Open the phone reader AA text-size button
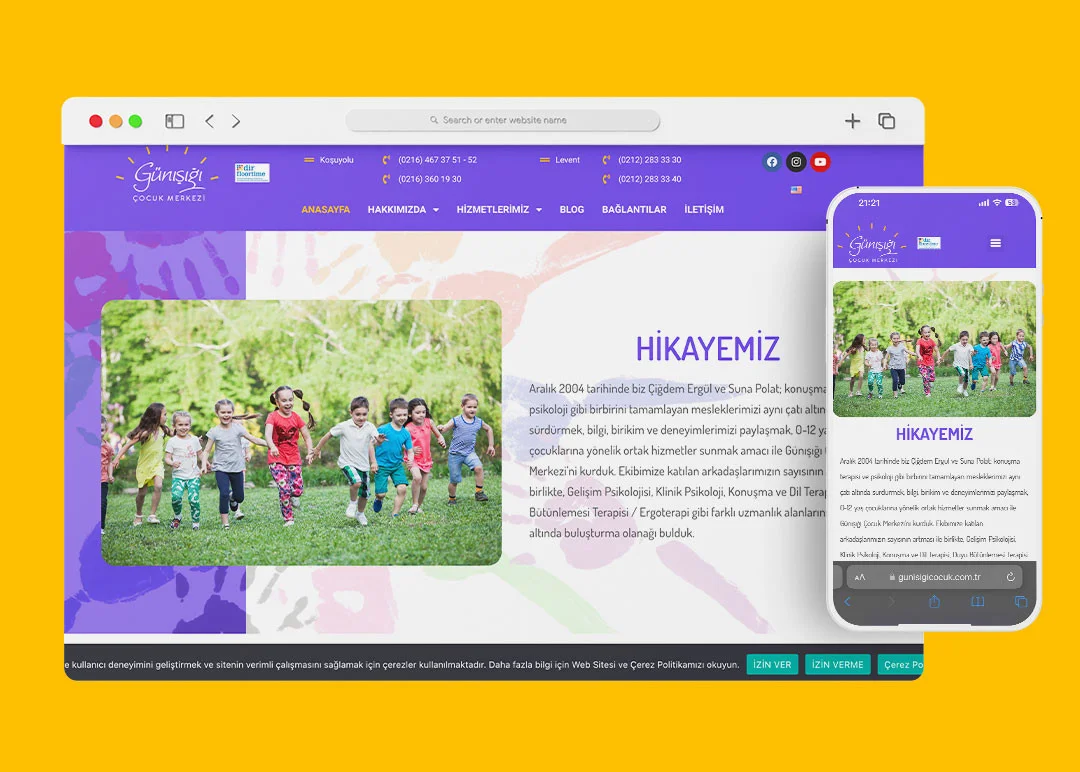 coord(860,577)
